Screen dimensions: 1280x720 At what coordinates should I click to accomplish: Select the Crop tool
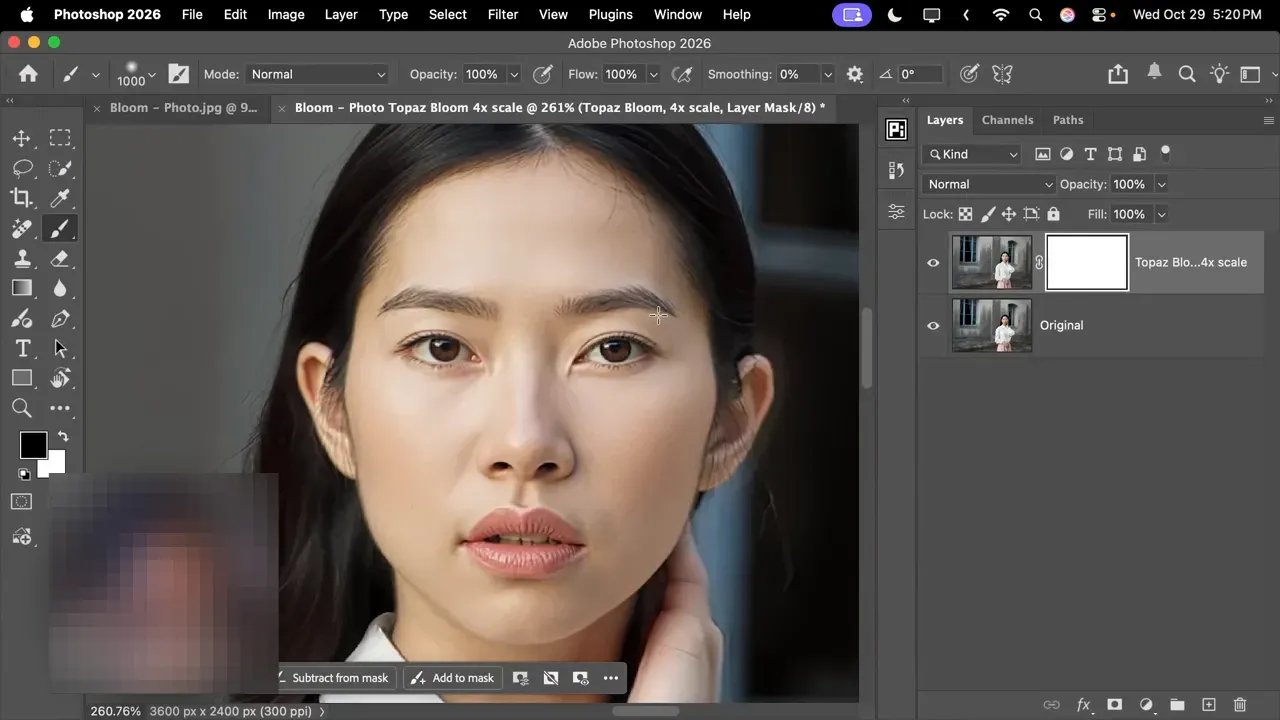(23, 198)
